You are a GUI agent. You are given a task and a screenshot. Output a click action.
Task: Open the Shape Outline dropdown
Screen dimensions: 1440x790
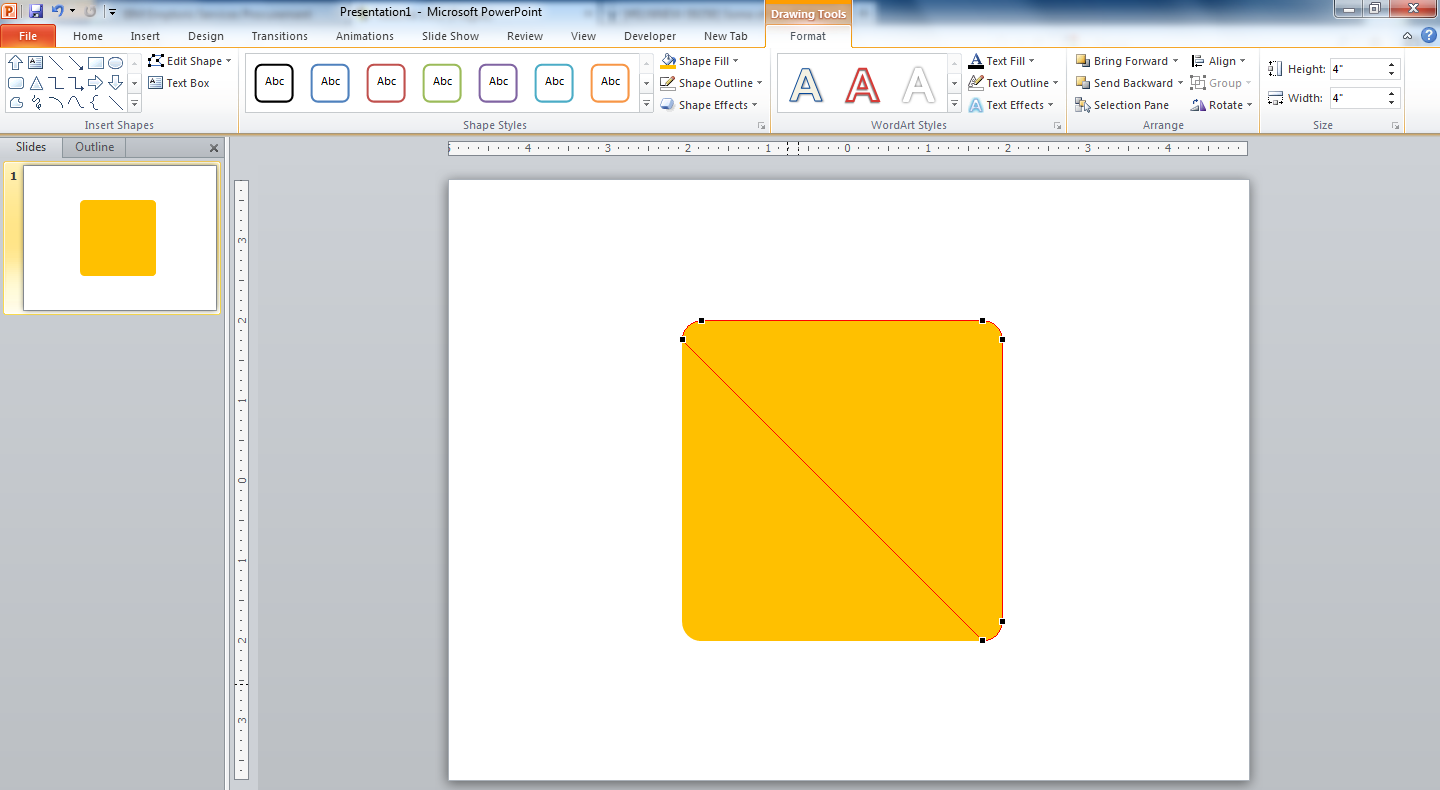[x=711, y=83]
